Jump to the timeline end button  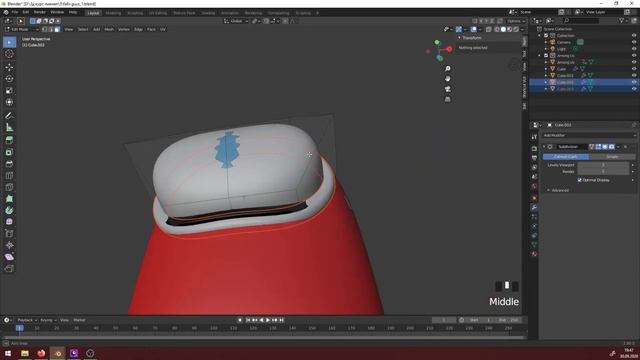click(281, 320)
